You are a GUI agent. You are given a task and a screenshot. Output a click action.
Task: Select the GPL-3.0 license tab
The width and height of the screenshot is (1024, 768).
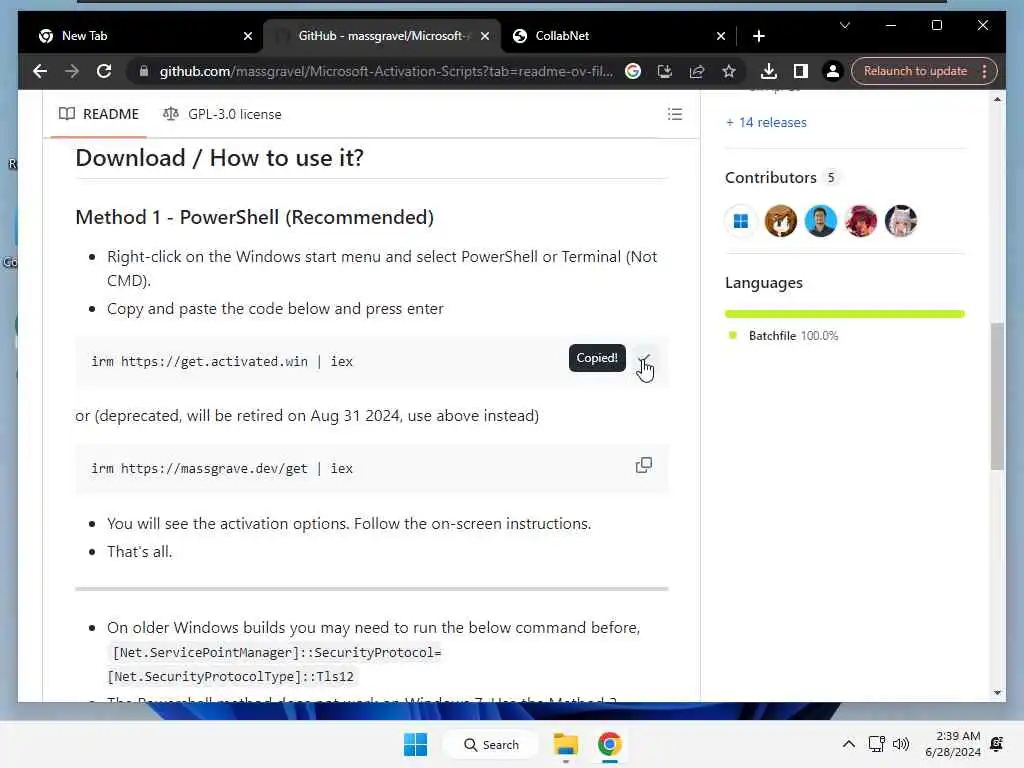point(222,114)
